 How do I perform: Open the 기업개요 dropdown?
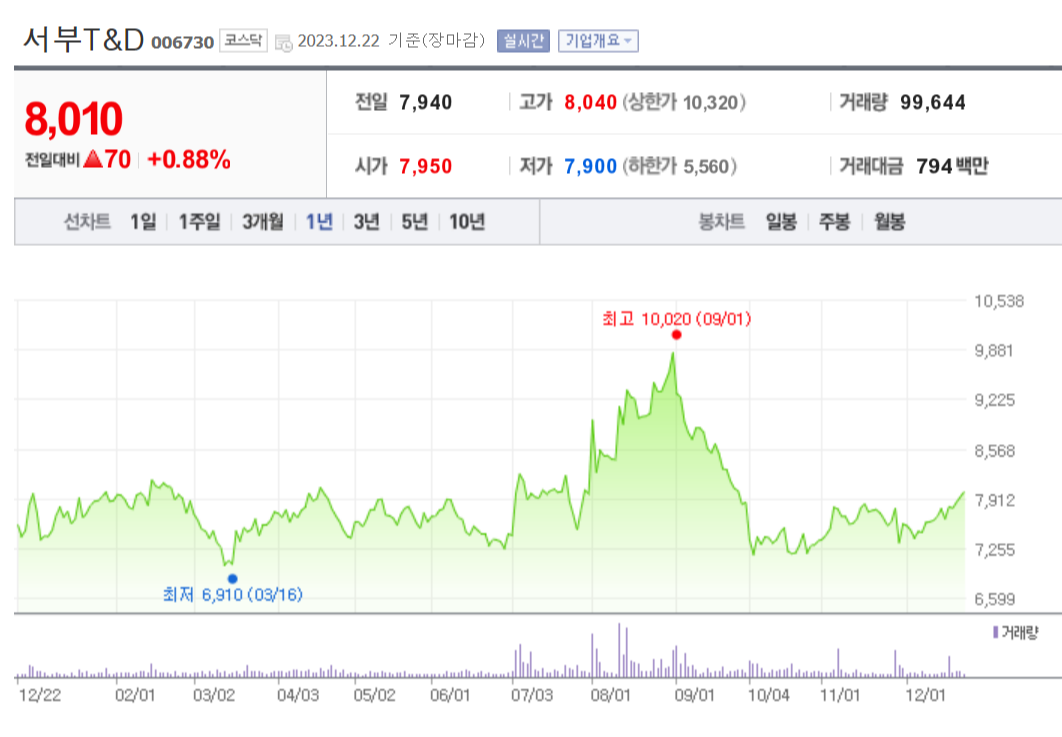[x=598, y=41]
